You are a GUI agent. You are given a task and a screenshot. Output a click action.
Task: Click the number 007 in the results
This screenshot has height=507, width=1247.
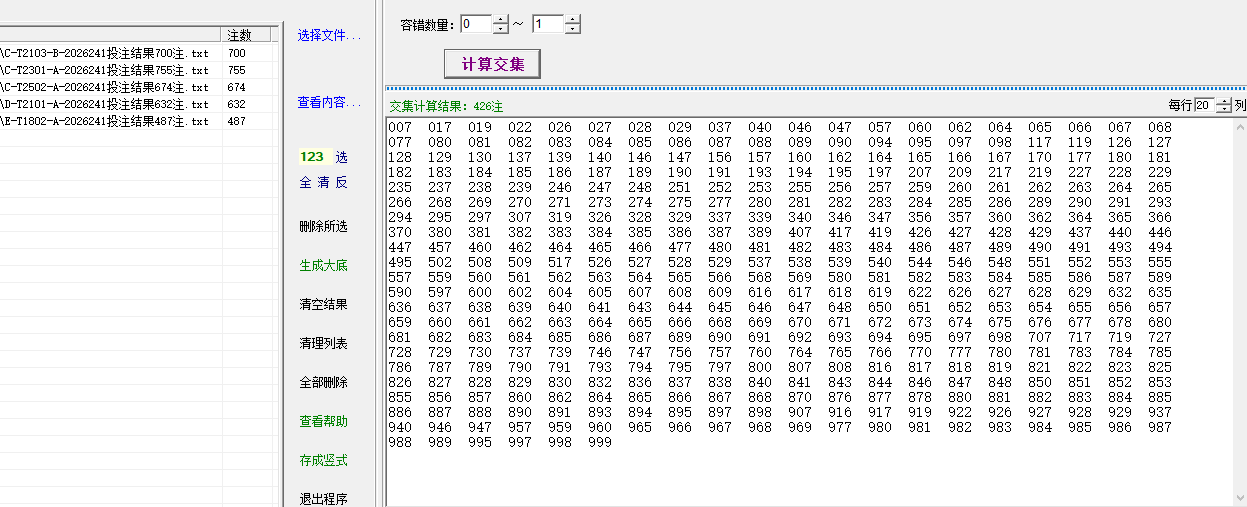(400, 127)
